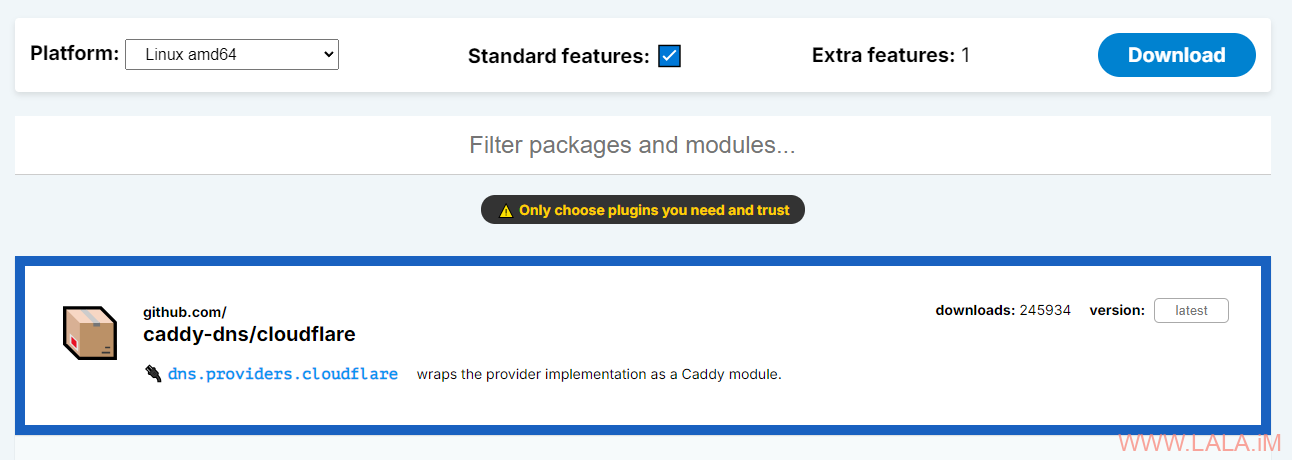Open the dns.providers.cloudflare module link
This screenshot has height=460, width=1292.
pos(283,374)
